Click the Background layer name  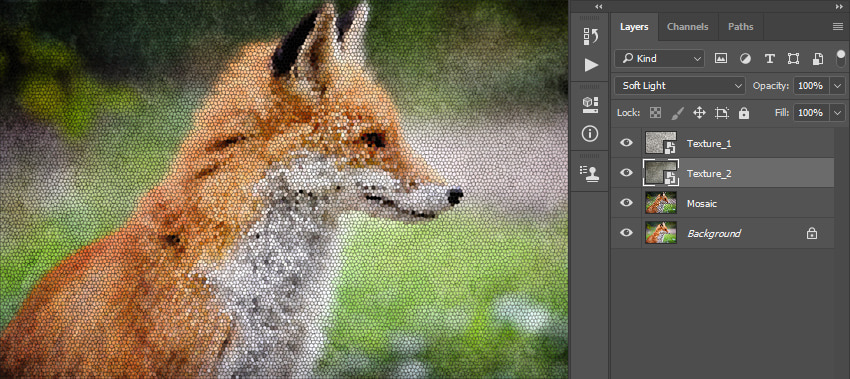pyautogui.click(x=714, y=234)
